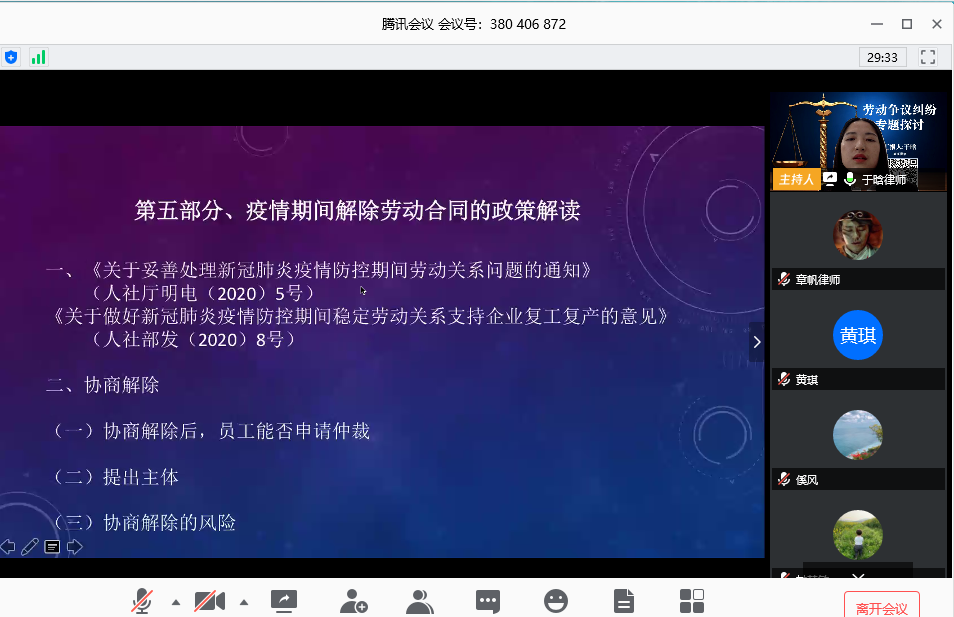The width and height of the screenshot is (954, 617).
Task: Open the chat window
Action: click(488, 601)
